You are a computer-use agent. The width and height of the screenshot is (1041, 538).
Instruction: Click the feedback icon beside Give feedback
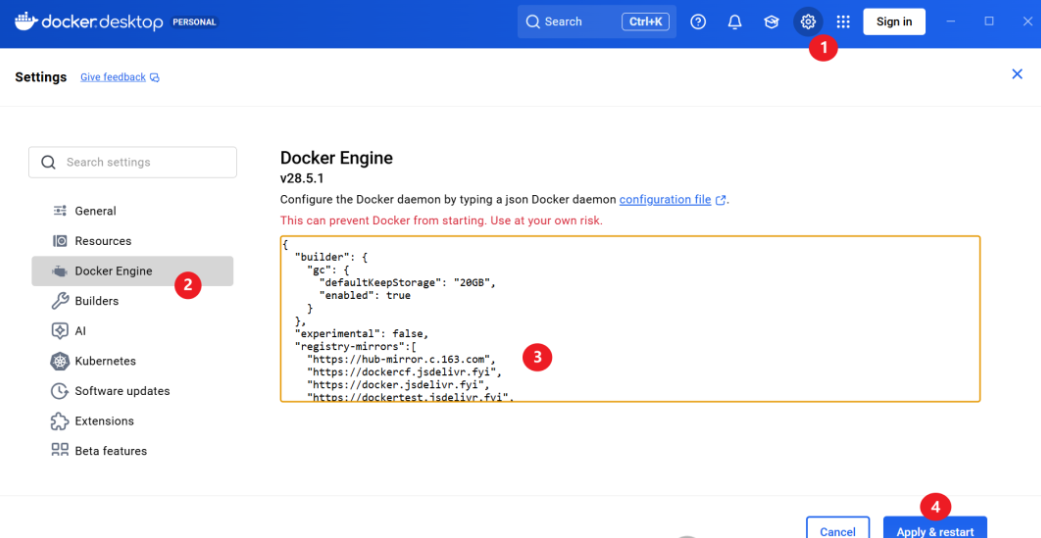[x=155, y=78]
